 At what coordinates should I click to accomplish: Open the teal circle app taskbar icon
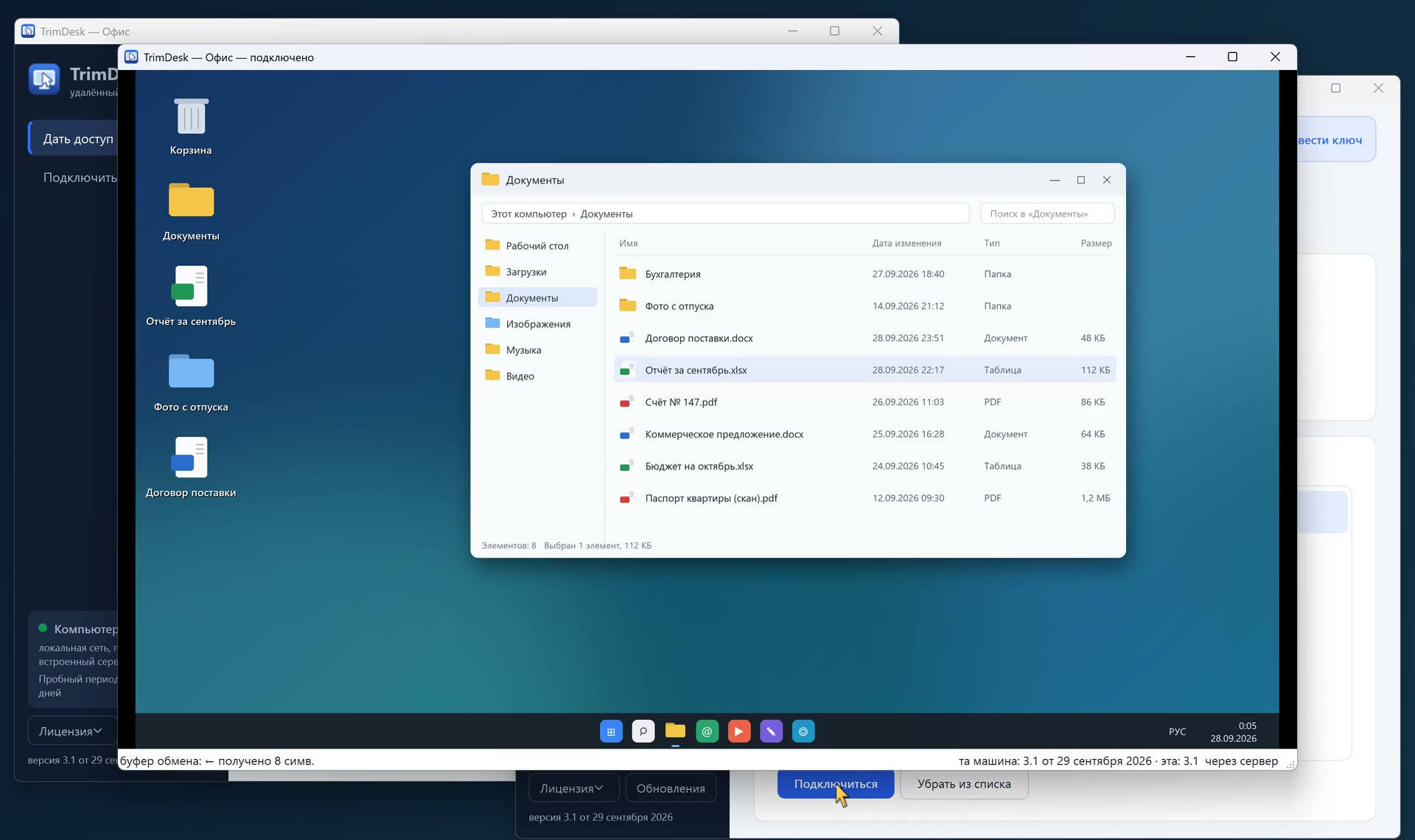tap(803, 732)
